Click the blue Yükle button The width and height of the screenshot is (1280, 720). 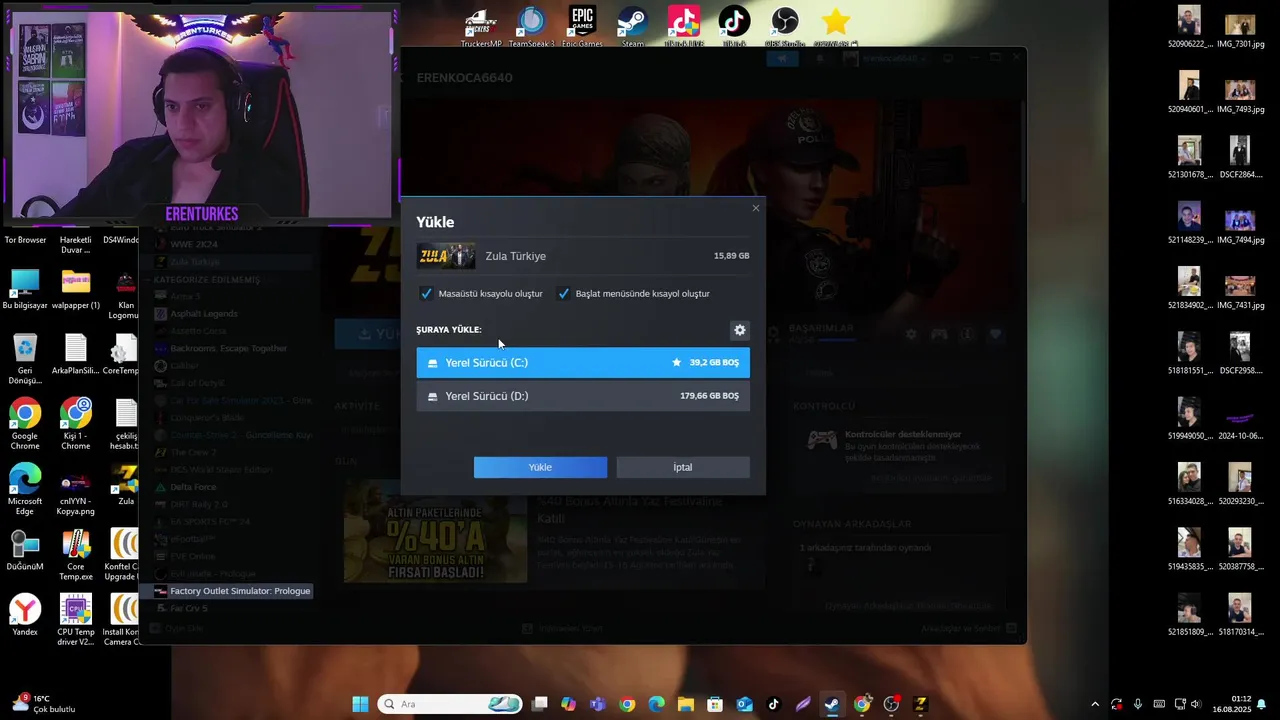point(540,467)
